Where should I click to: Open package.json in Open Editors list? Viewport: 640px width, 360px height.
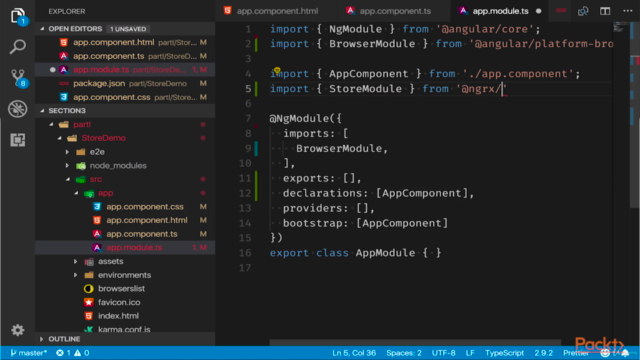(x=125, y=83)
